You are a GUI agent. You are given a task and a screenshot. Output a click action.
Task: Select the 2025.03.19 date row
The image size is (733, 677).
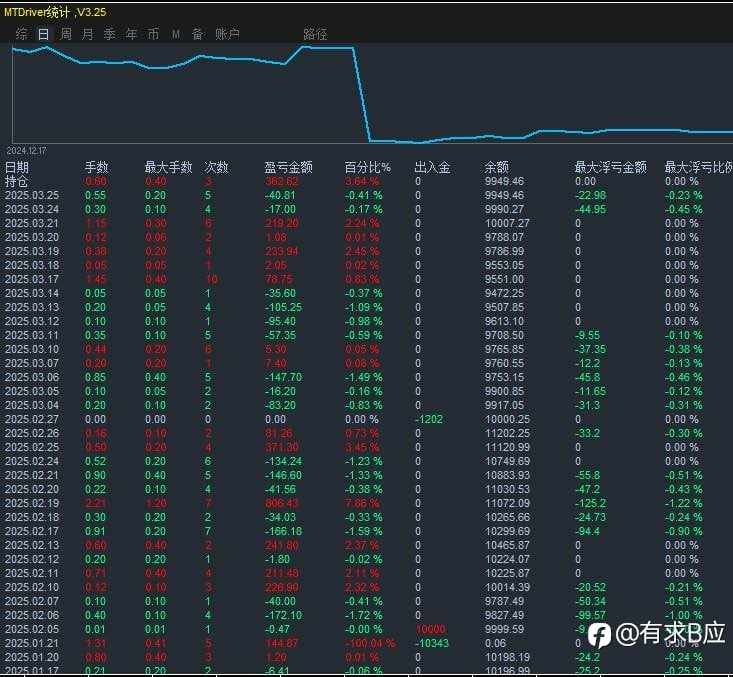click(x=366, y=251)
